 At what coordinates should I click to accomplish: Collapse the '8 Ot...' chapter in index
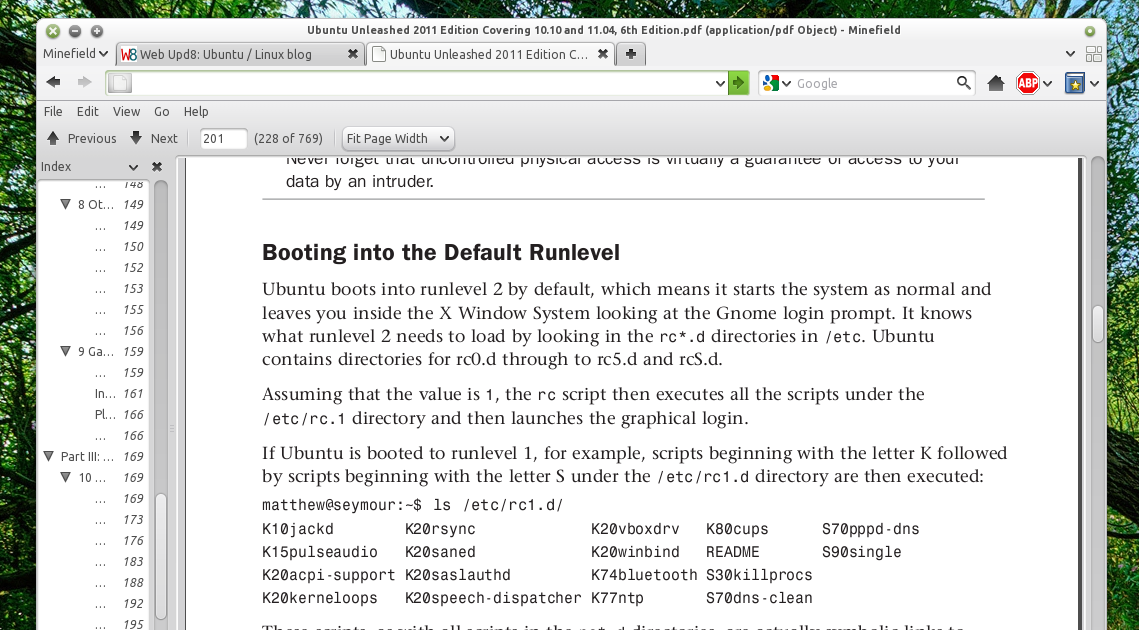click(65, 205)
